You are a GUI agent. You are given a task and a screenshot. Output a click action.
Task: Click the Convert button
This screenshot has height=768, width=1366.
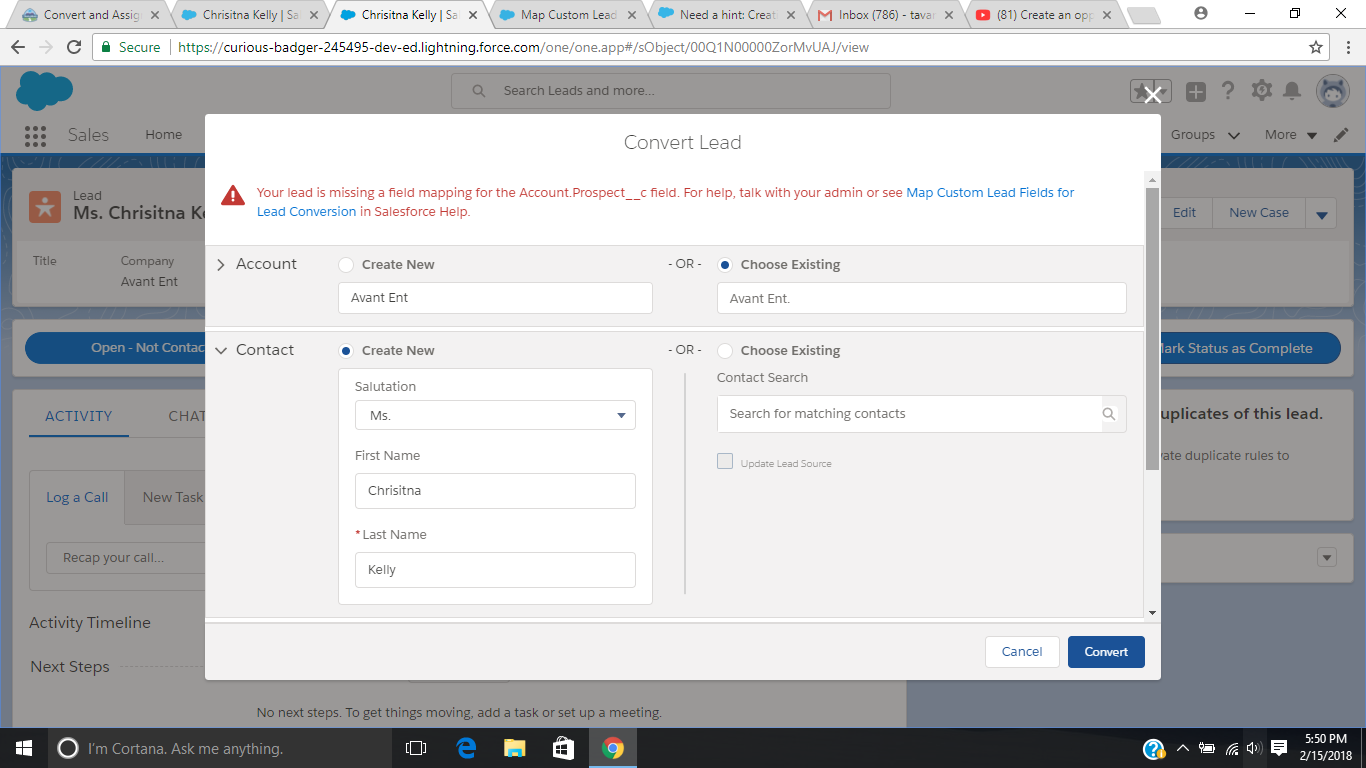pos(1106,652)
